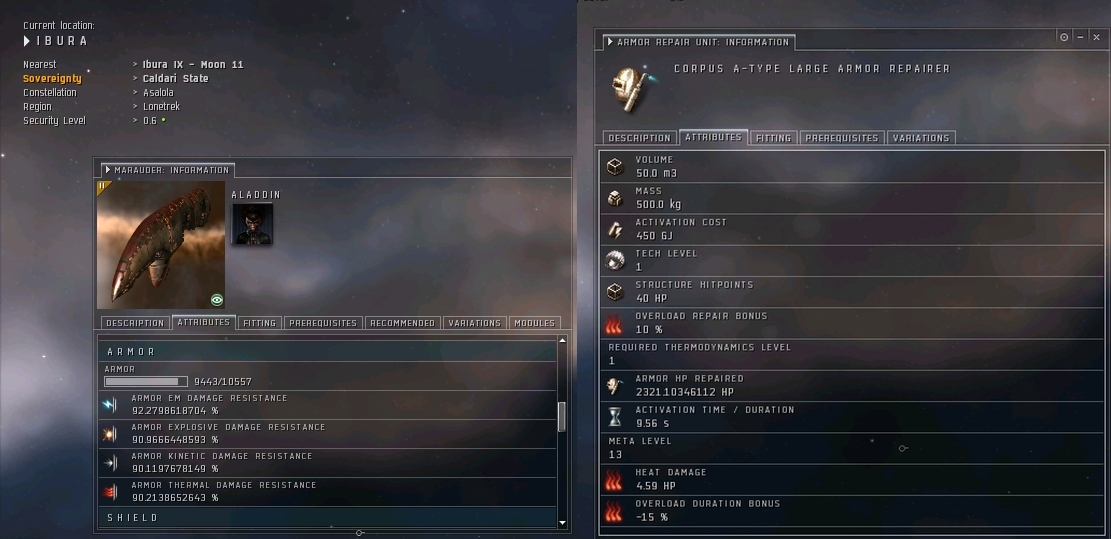Image resolution: width=1111 pixels, height=539 pixels.
Task: Click the Overload Repair Bonus flame icon
Action: click(614, 324)
